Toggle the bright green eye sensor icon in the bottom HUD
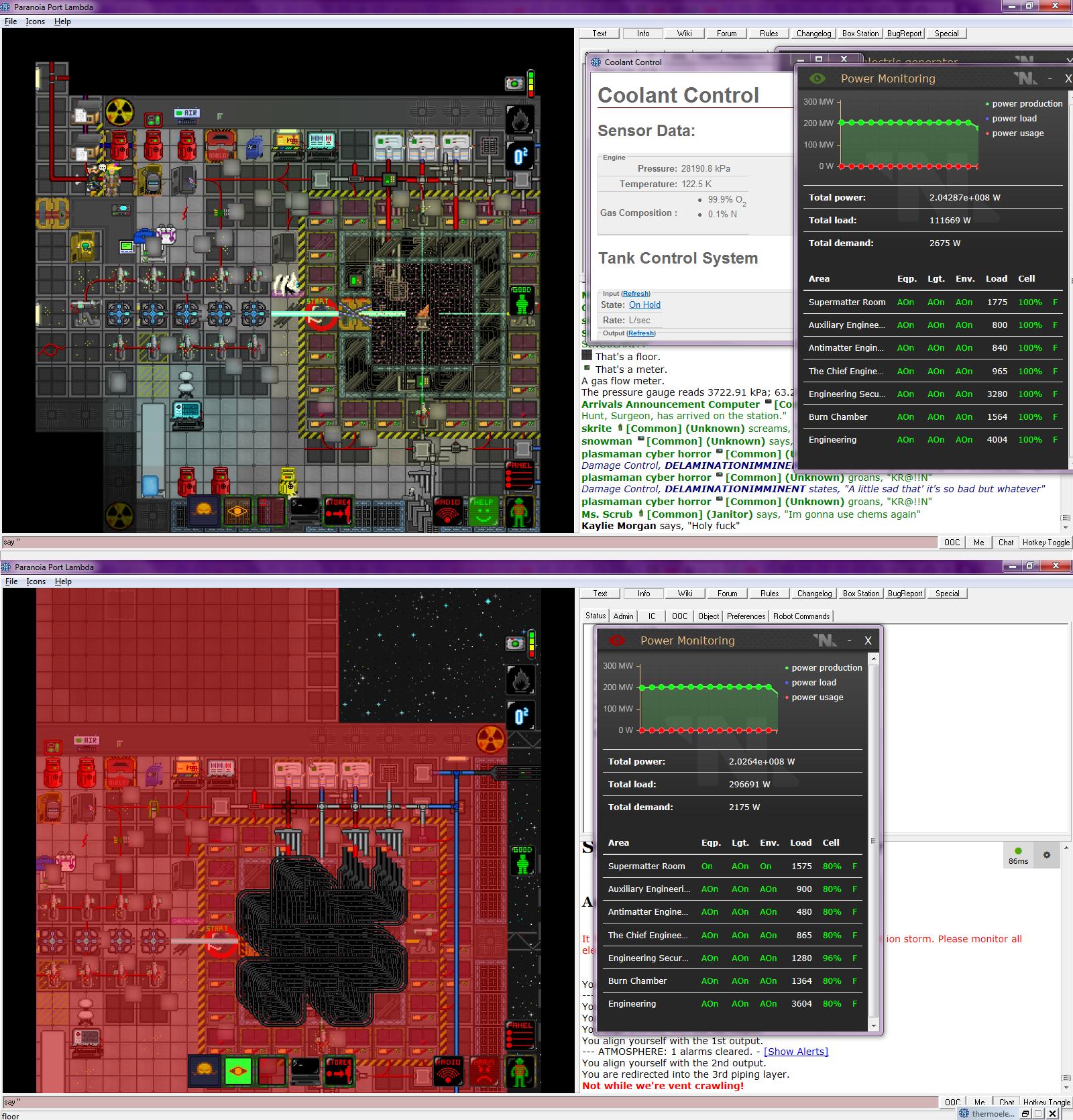This screenshot has height=1120, width=1073. (x=237, y=1071)
